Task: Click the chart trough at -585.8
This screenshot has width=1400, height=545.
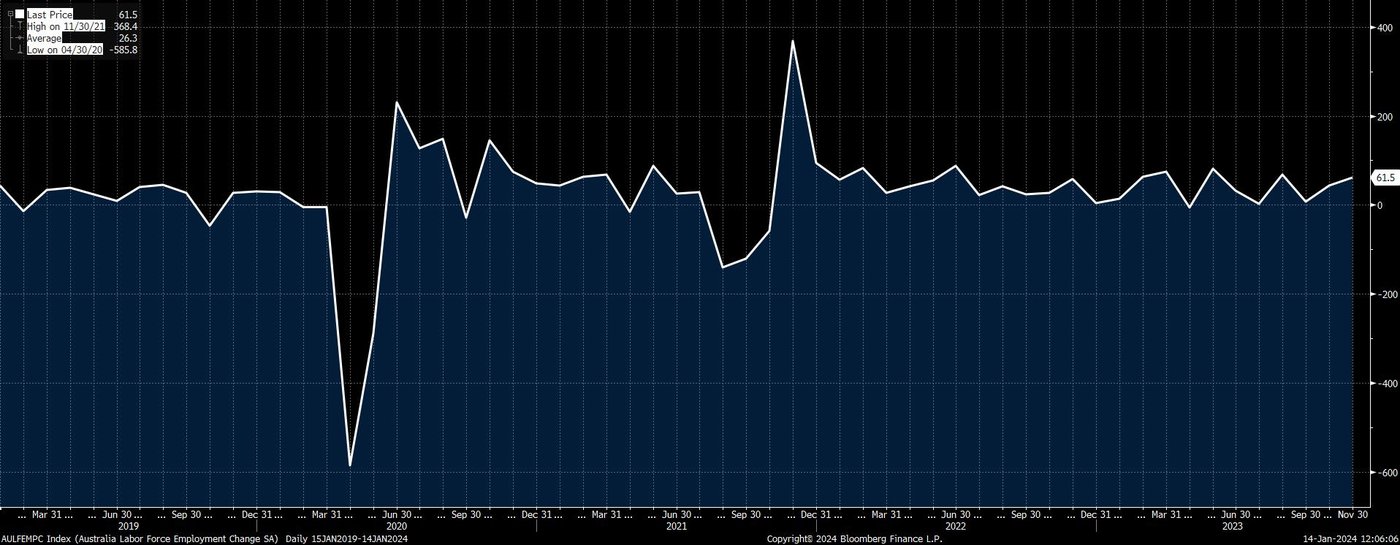Action: 350,465
